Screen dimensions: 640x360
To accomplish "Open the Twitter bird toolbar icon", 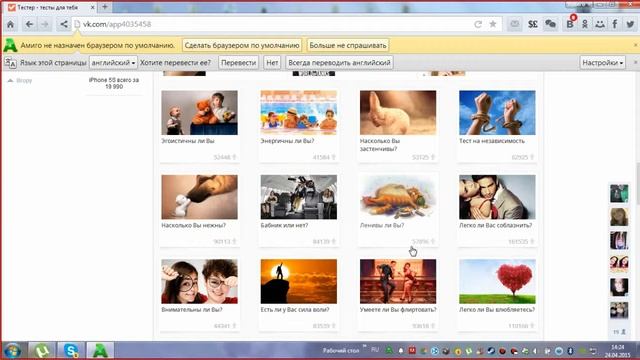I will click(630, 24).
